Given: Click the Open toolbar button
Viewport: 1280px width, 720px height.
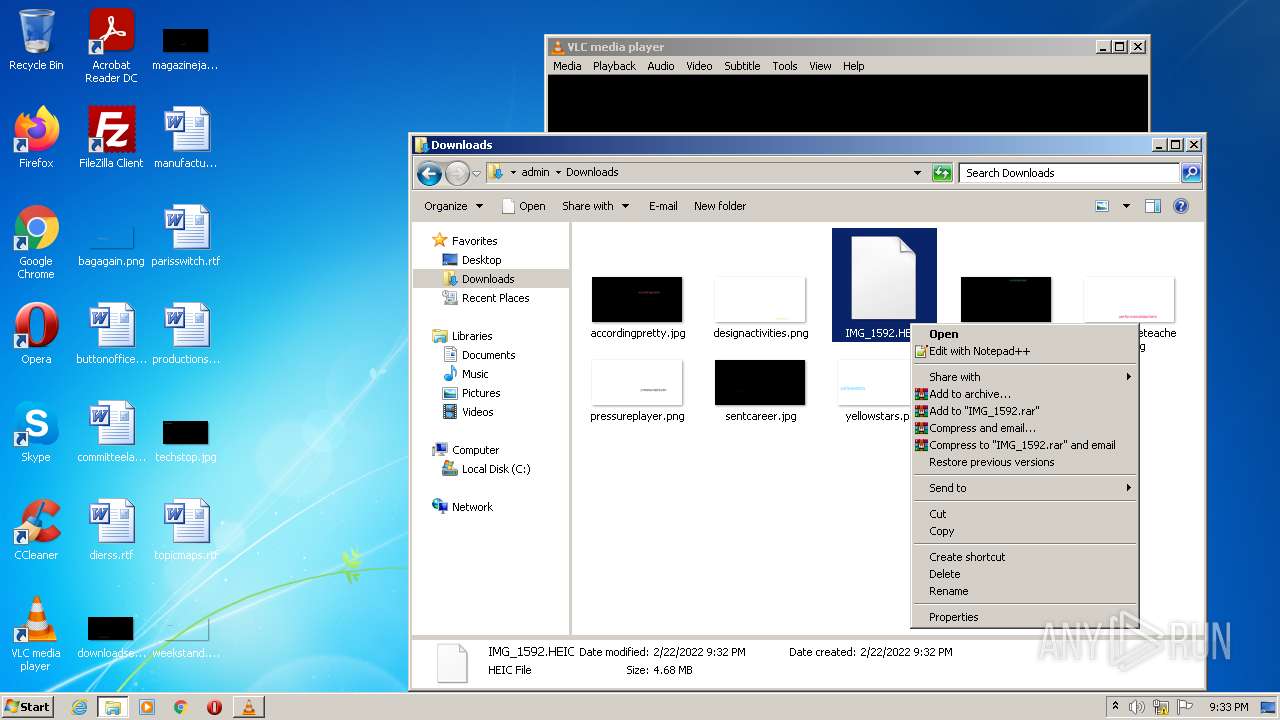Looking at the screenshot, I should 524,206.
